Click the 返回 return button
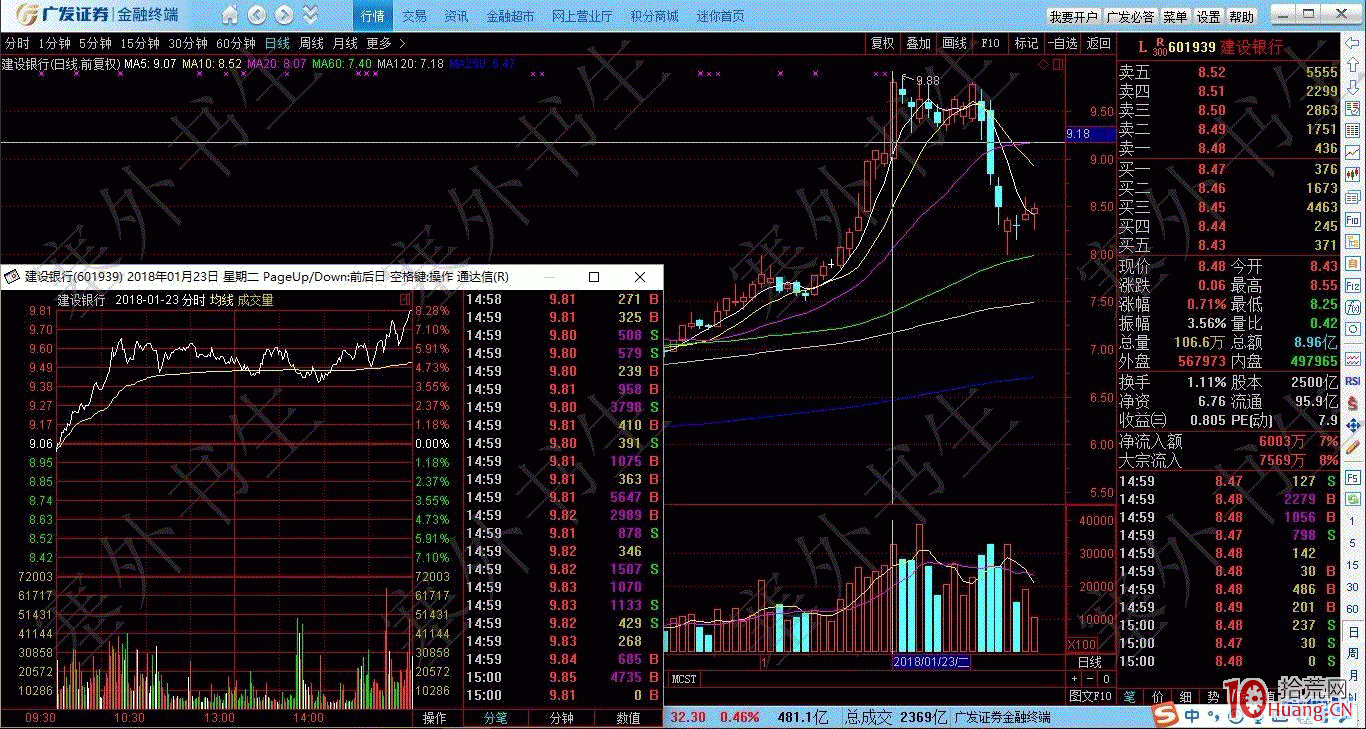Image resolution: width=1366 pixels, height=729 pixels. coord(1099,43)
